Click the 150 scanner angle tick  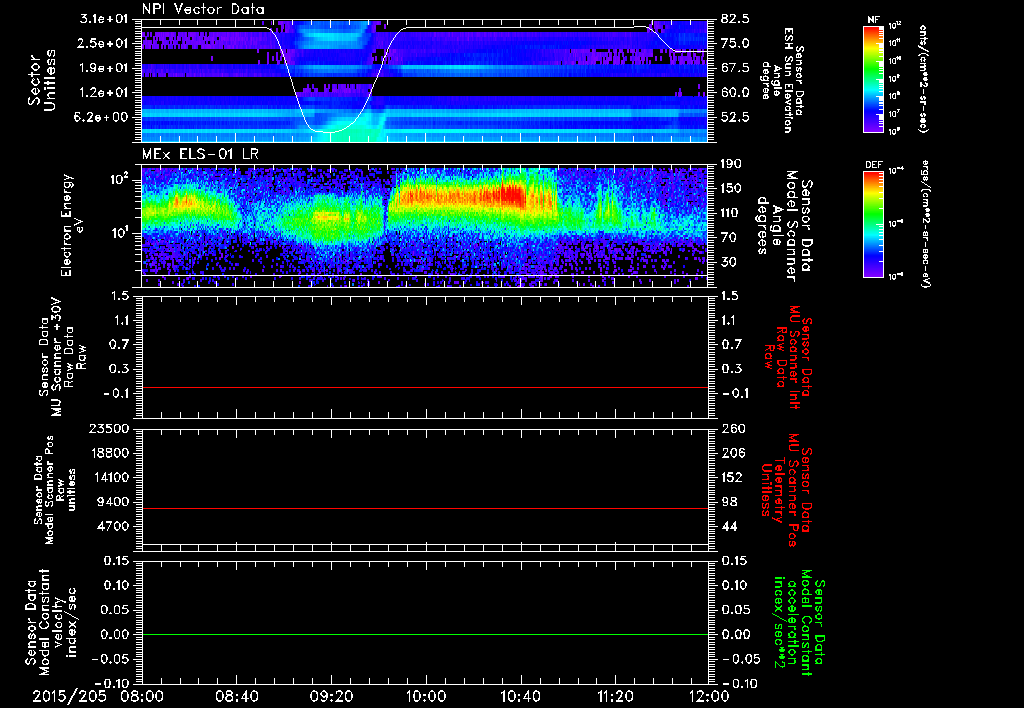pos(731,189)
